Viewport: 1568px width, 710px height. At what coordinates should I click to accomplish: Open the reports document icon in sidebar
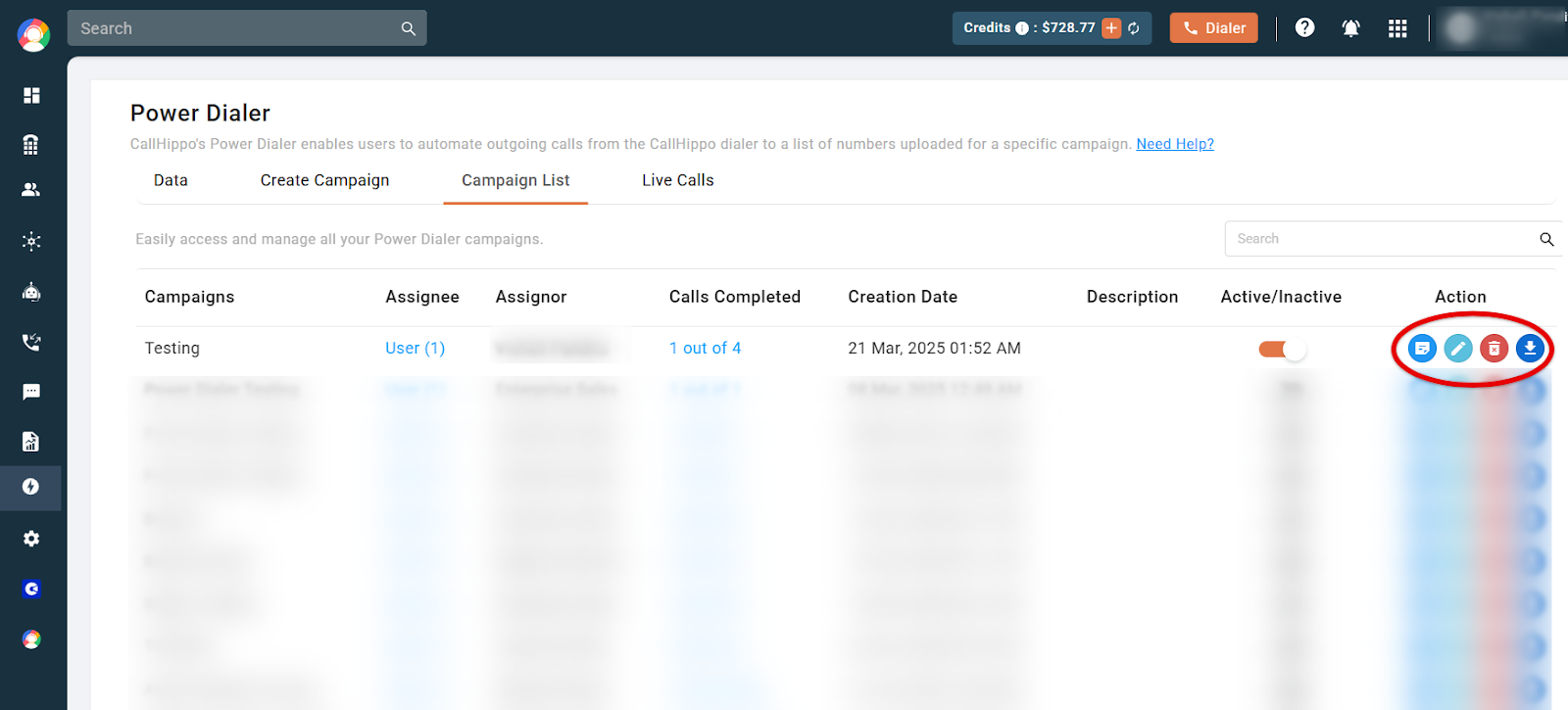31,442
